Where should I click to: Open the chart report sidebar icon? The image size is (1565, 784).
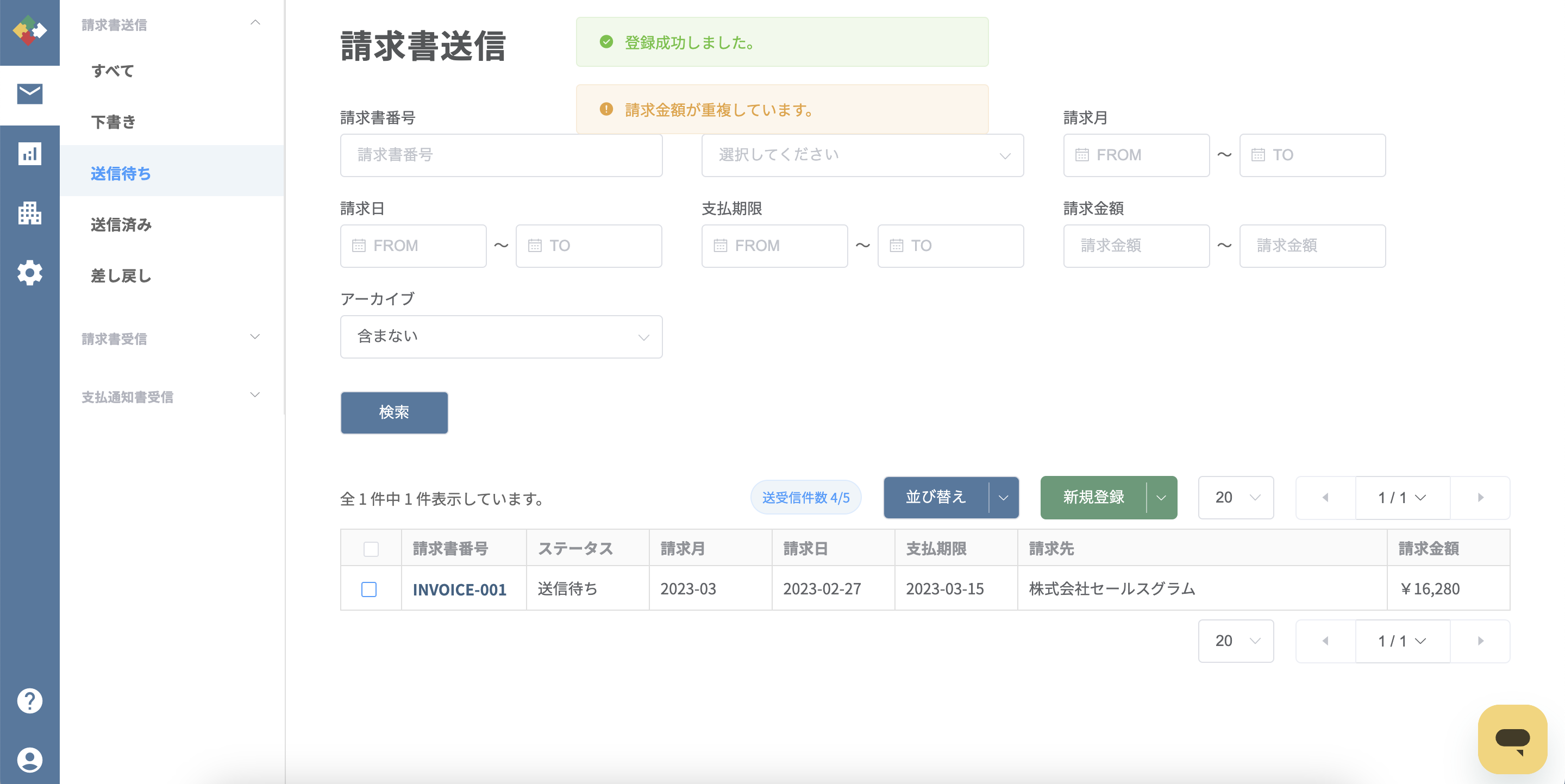[29, 154]
